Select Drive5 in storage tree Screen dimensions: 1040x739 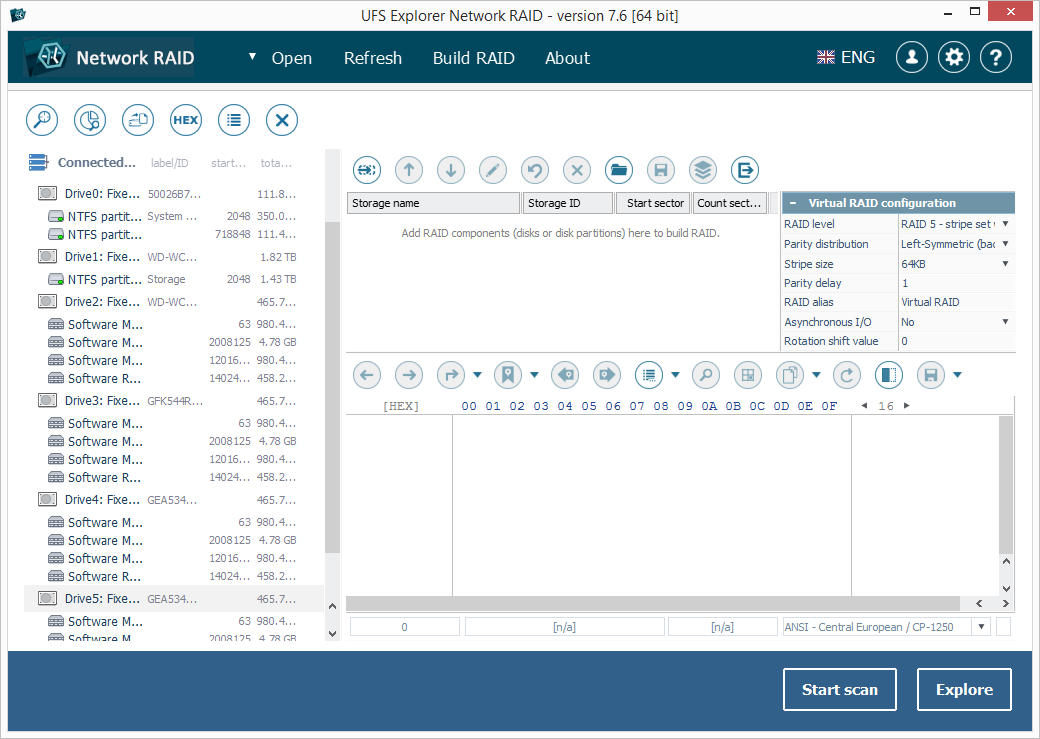click(x=174, y=598)
